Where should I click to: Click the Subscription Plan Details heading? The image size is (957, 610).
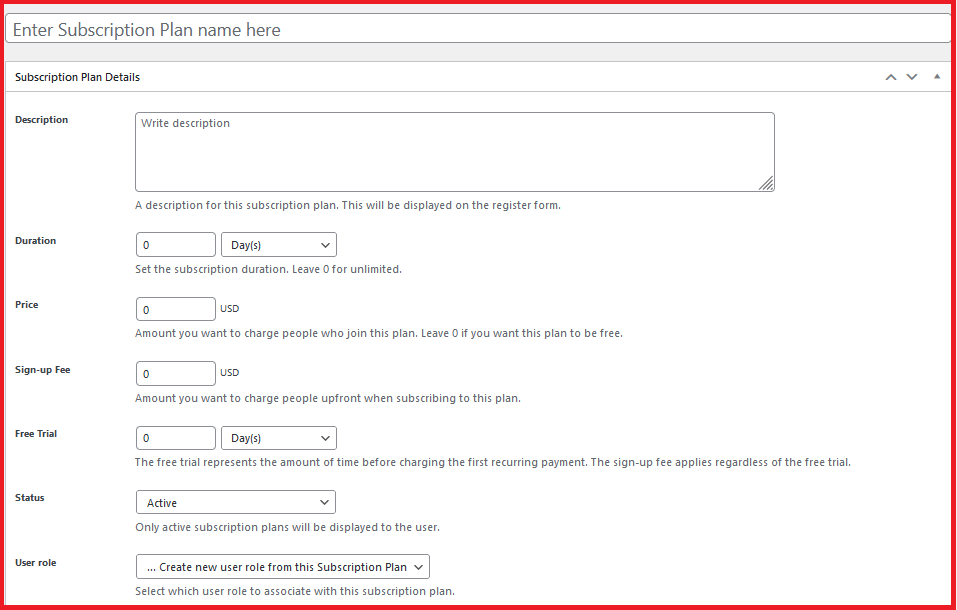pyautogui.click(x=78, y=77)
